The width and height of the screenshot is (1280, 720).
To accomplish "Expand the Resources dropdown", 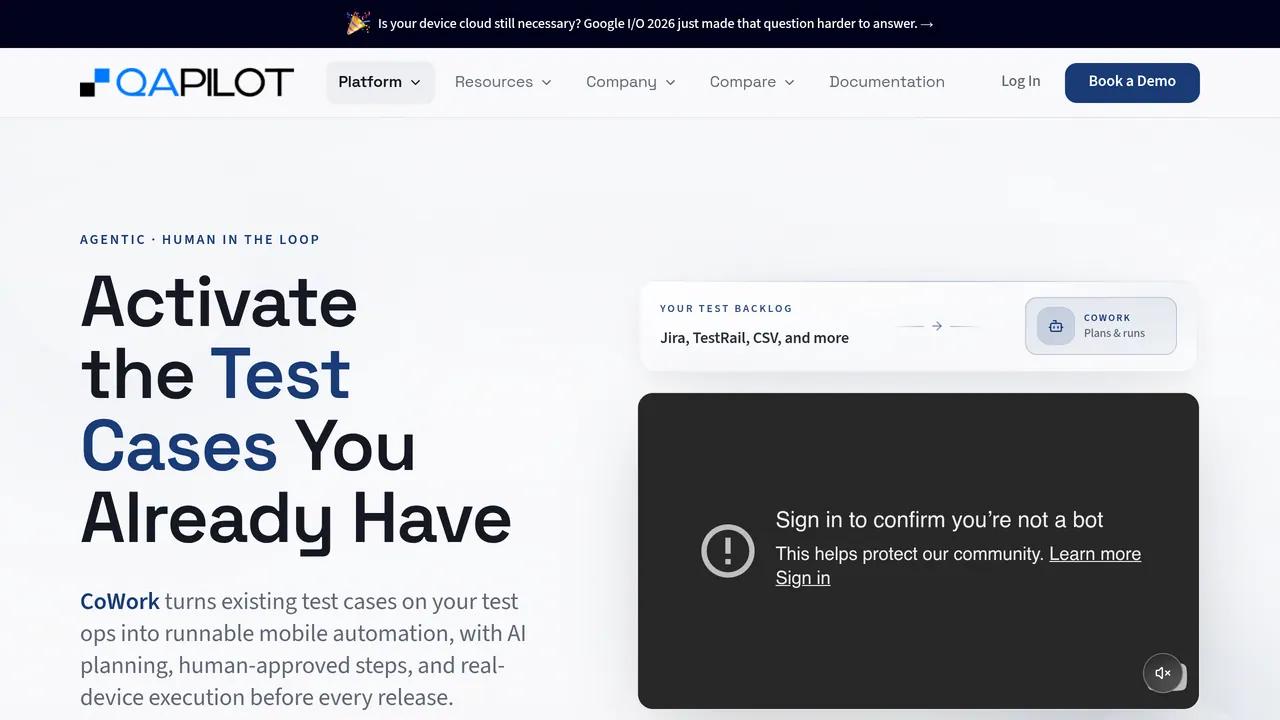I will point(503,82).
